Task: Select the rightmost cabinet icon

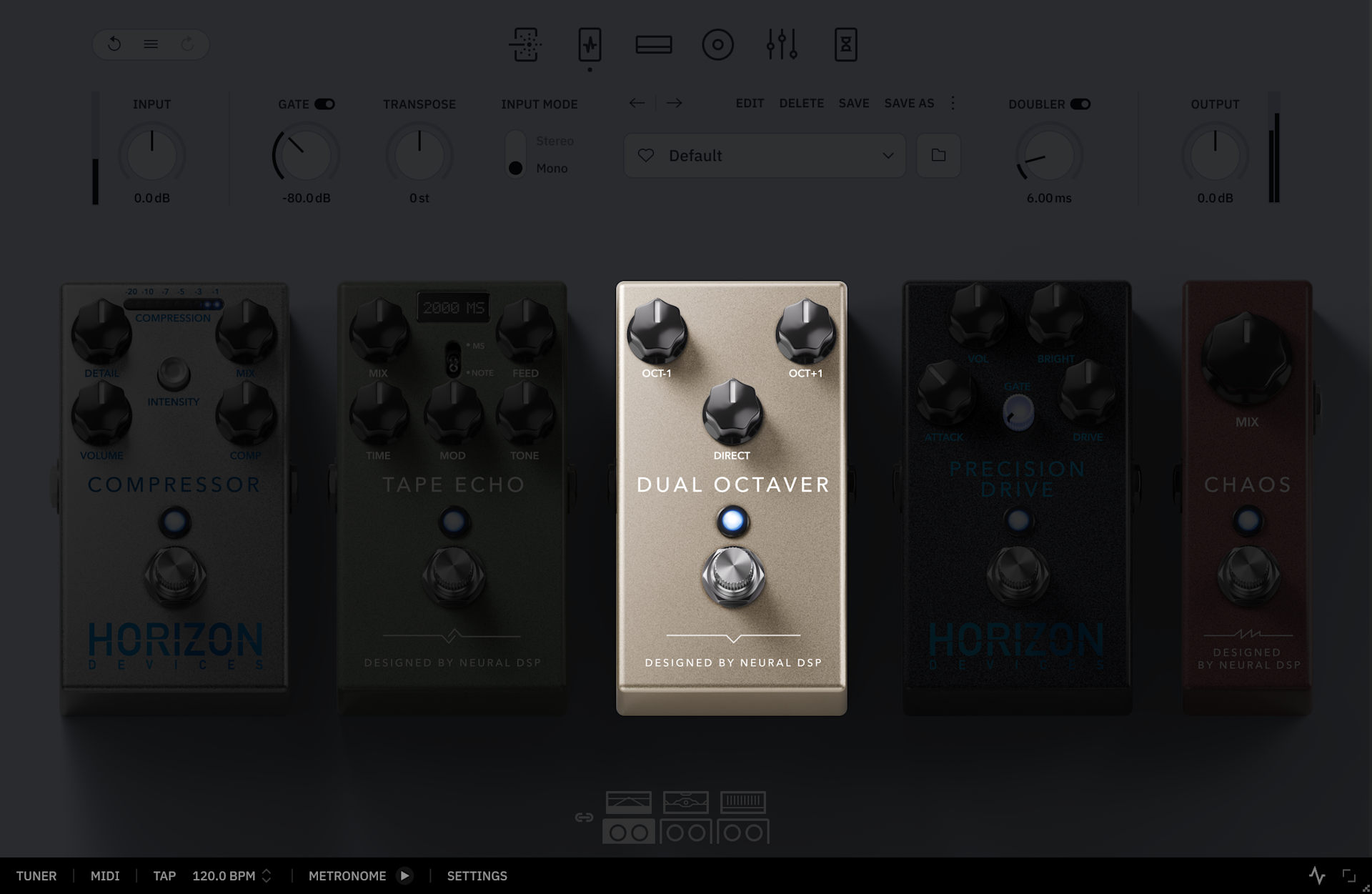Action: [x=743, y=832]
